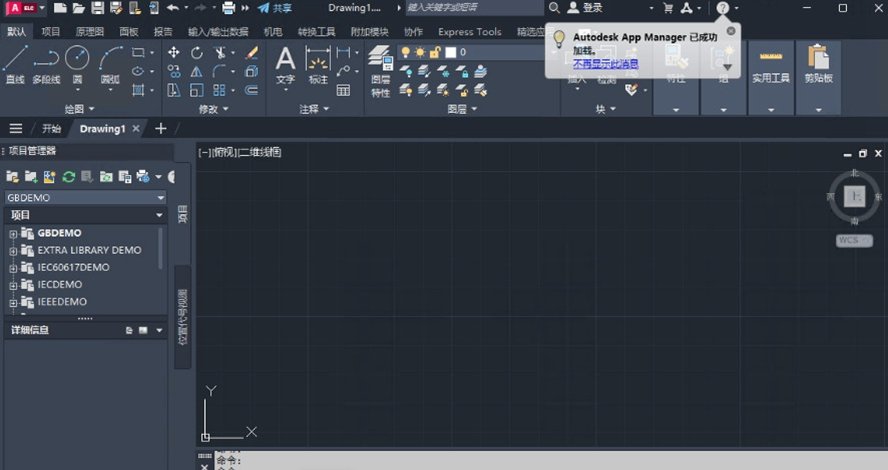Click the keyword search input field

click(474, 8)
